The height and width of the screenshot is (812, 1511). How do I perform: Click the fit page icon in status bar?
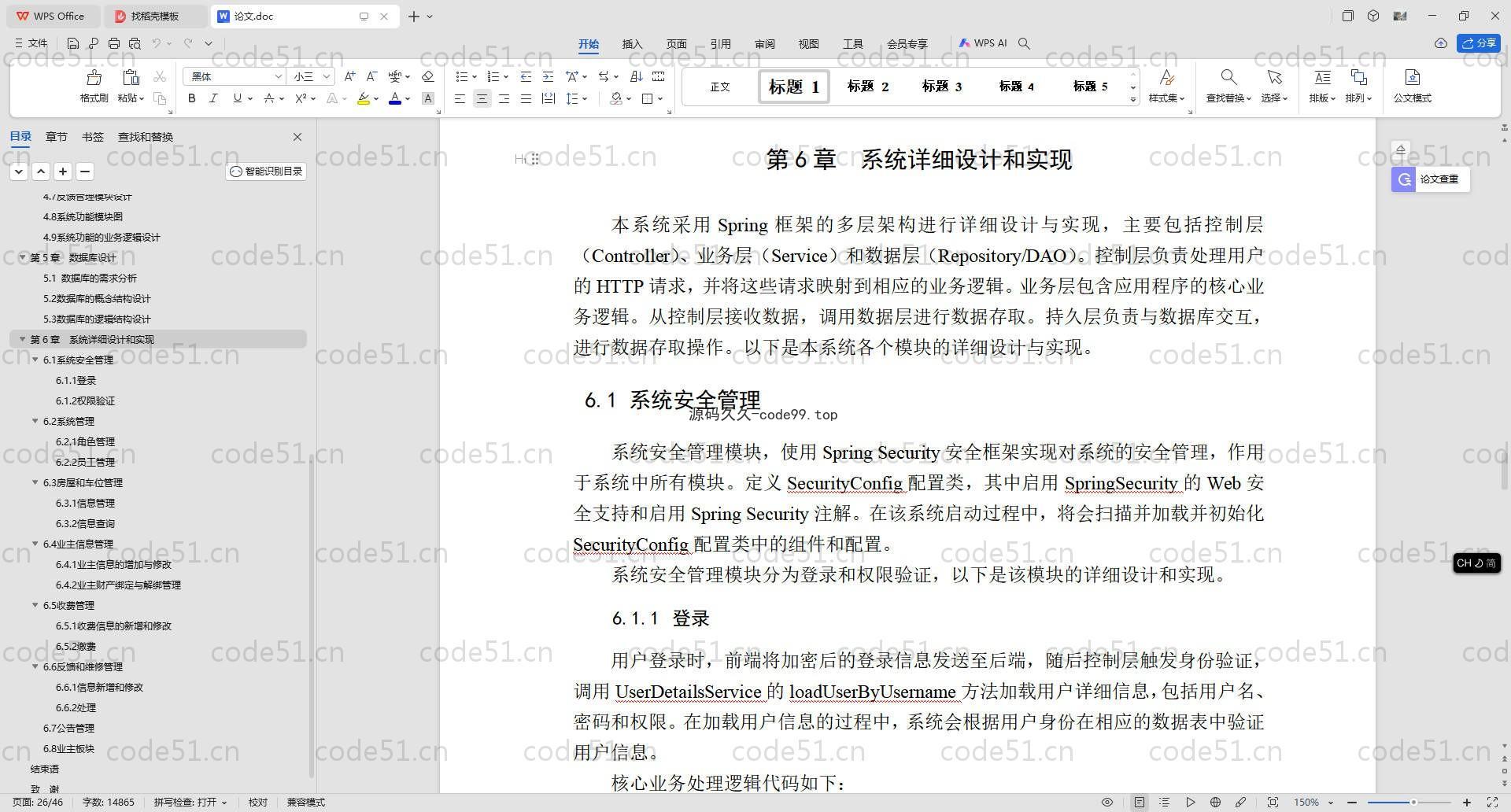point(1273,803)
